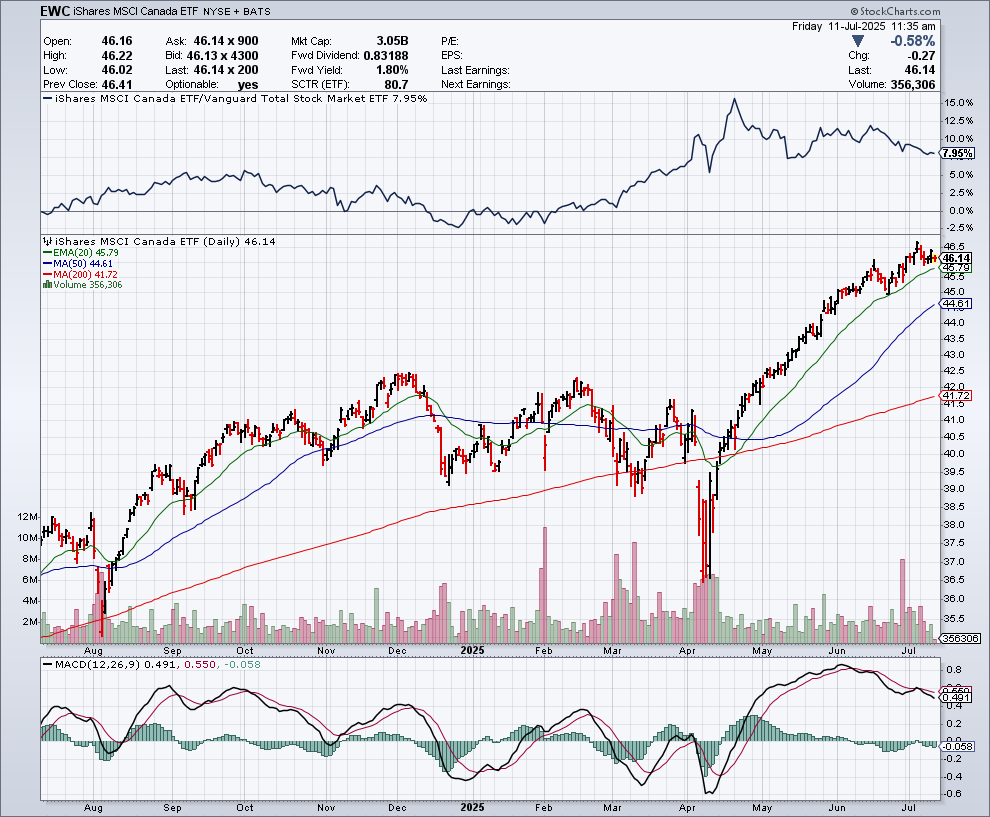Click the 'MA(200) 41.72' legend entry
The height and width of the screenshot is (817, 990).
click(85, 275)
